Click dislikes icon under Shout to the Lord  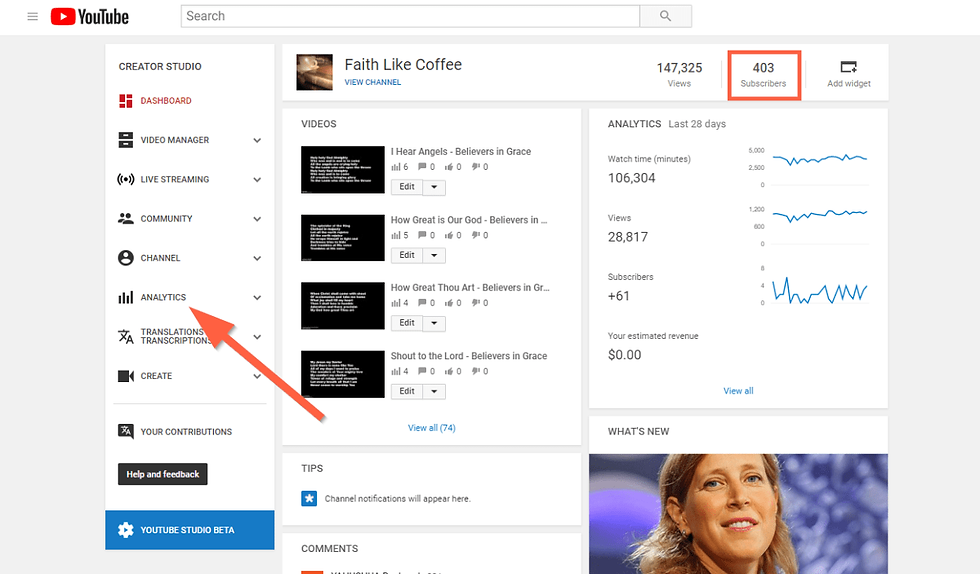point(476,371)
